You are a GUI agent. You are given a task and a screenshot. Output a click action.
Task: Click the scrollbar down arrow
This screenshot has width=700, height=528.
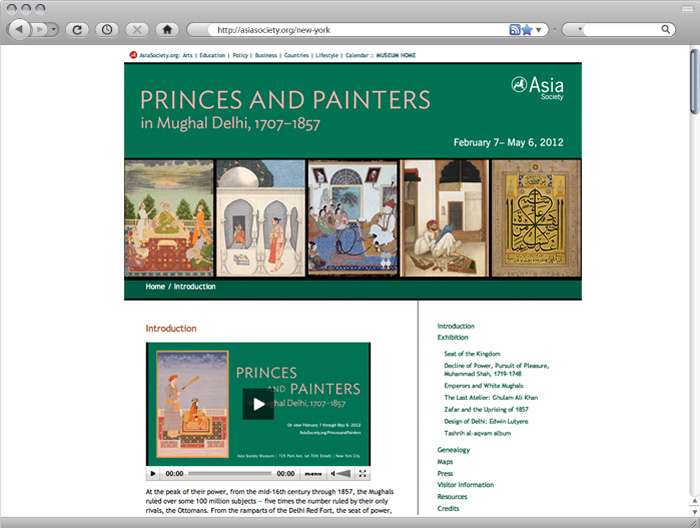tap(695, 511)
